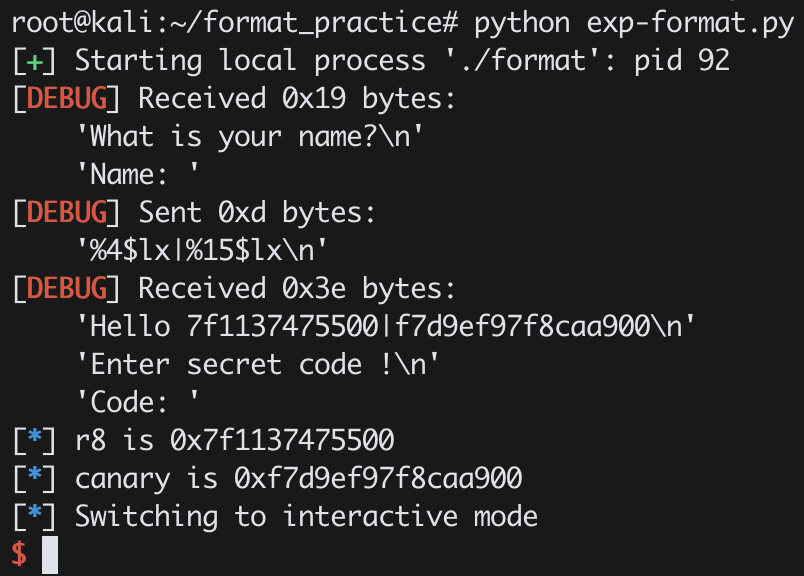The height and width of the screenshot is (576, 804).
Task: Click the command text 'python exp-format.py'
Action: click(x=634, y=24)
